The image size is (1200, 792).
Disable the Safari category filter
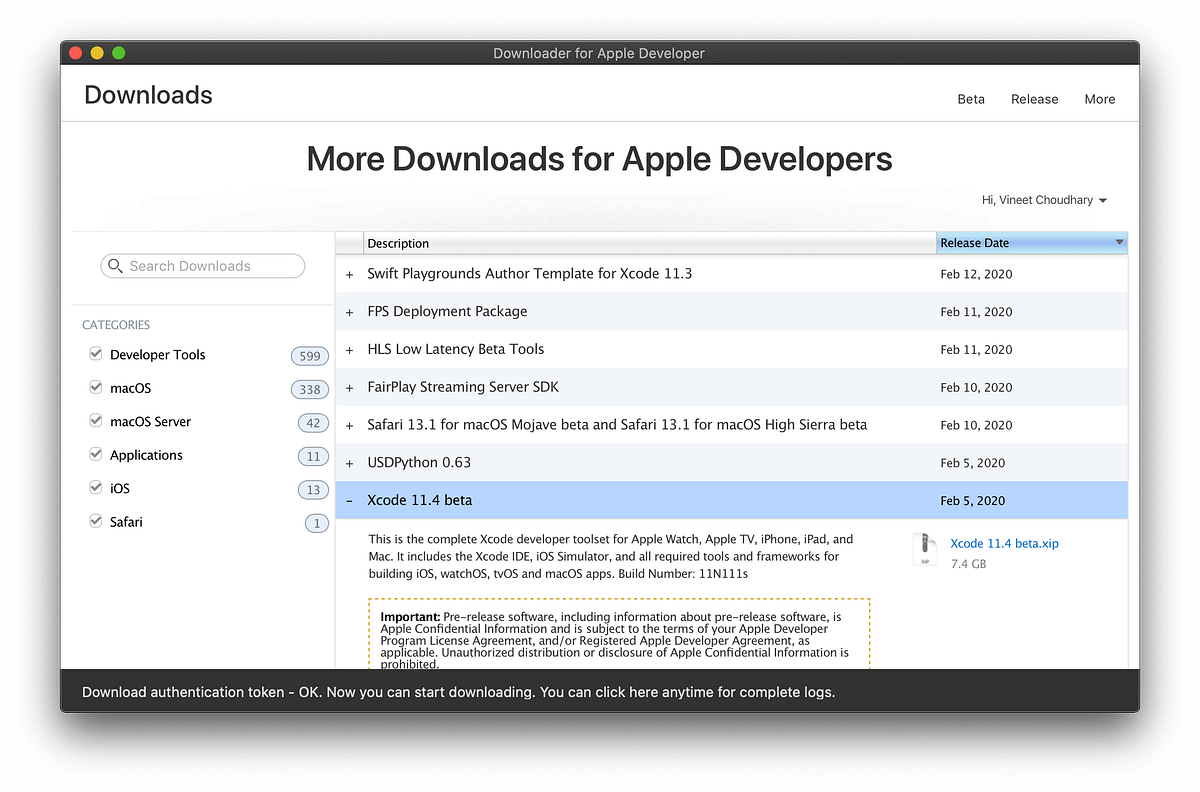tap(95, 521)
